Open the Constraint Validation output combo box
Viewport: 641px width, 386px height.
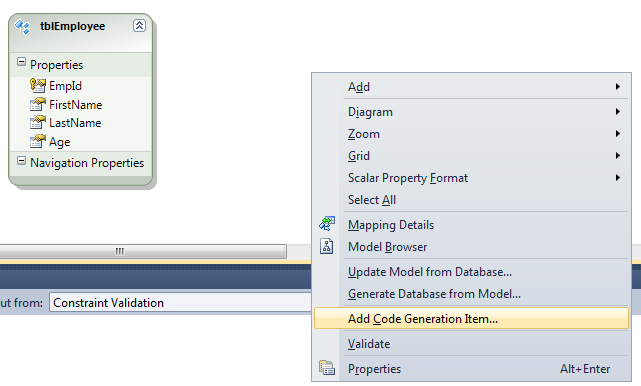(180, 303)
